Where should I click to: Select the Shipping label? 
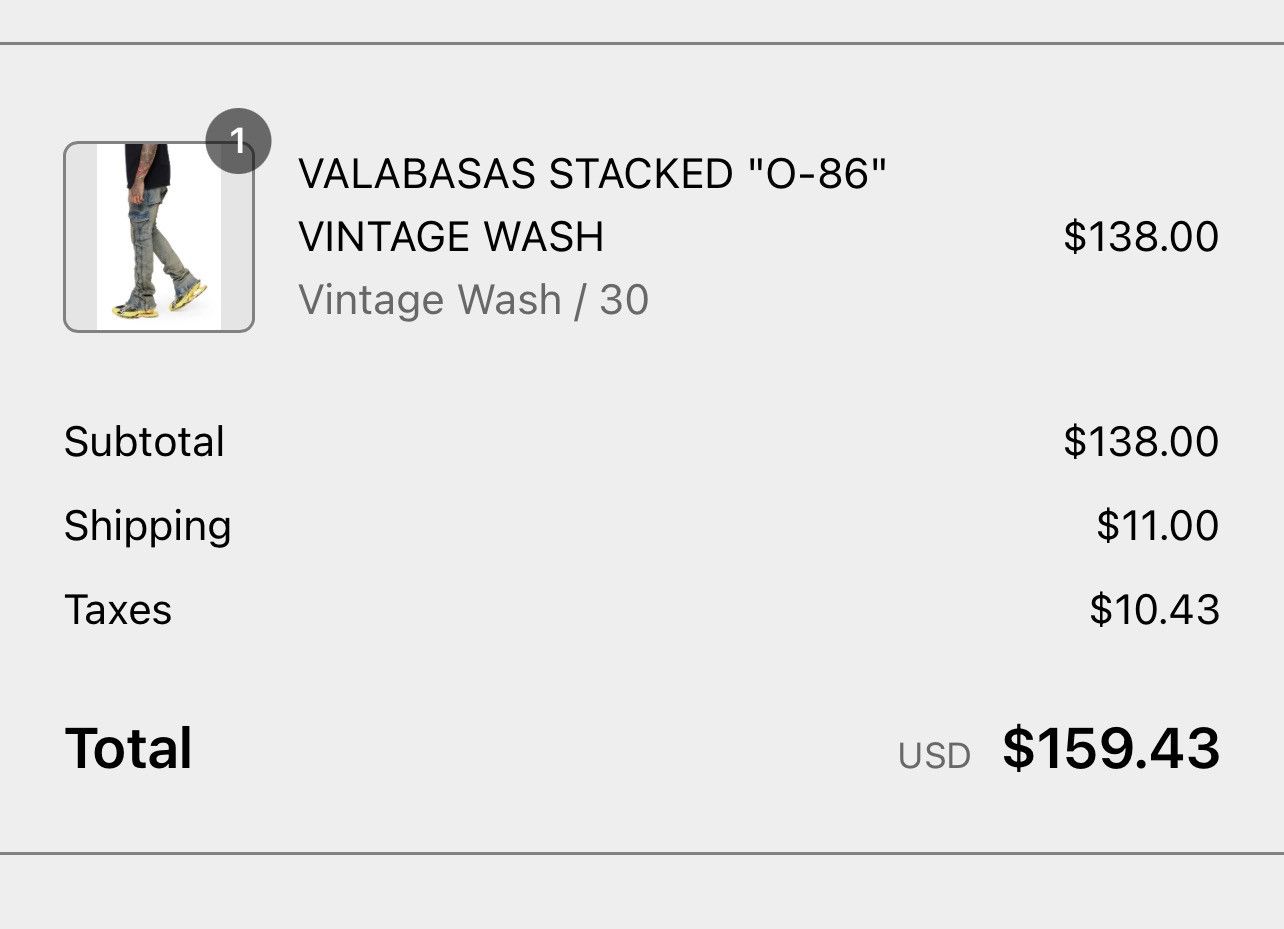147,525
